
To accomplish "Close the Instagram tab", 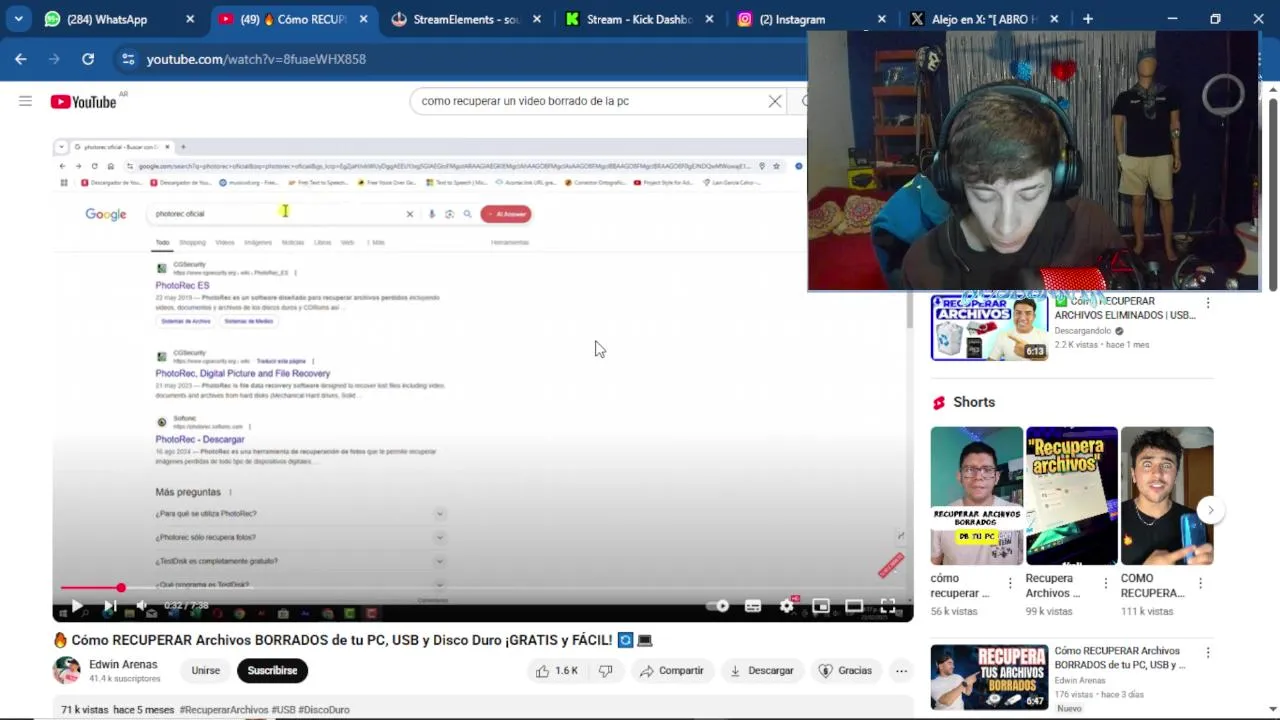I will (882, 19).
